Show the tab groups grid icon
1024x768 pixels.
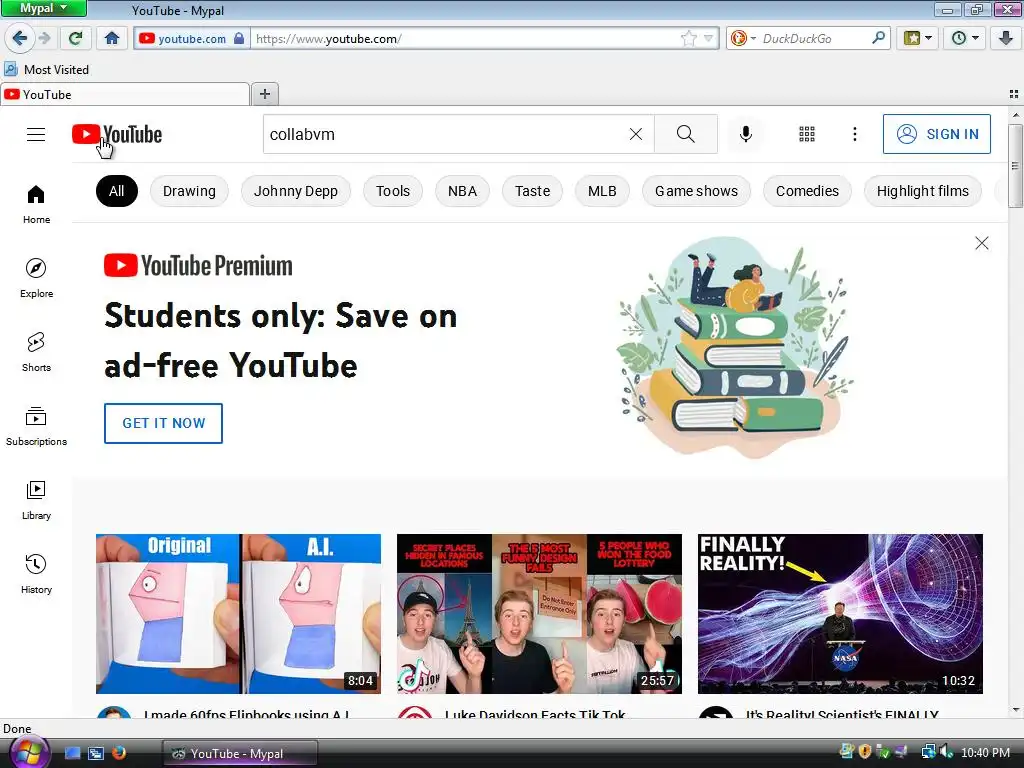pos(1014,94)
